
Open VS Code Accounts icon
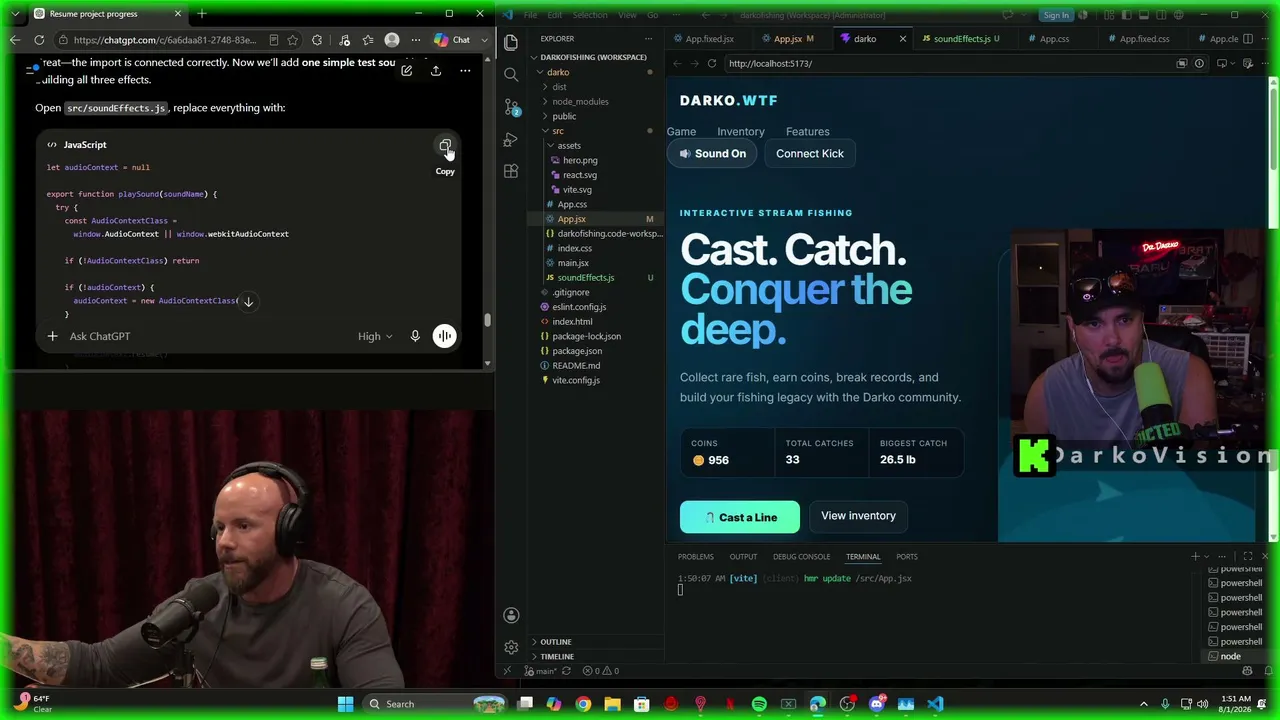pos(511,615)
